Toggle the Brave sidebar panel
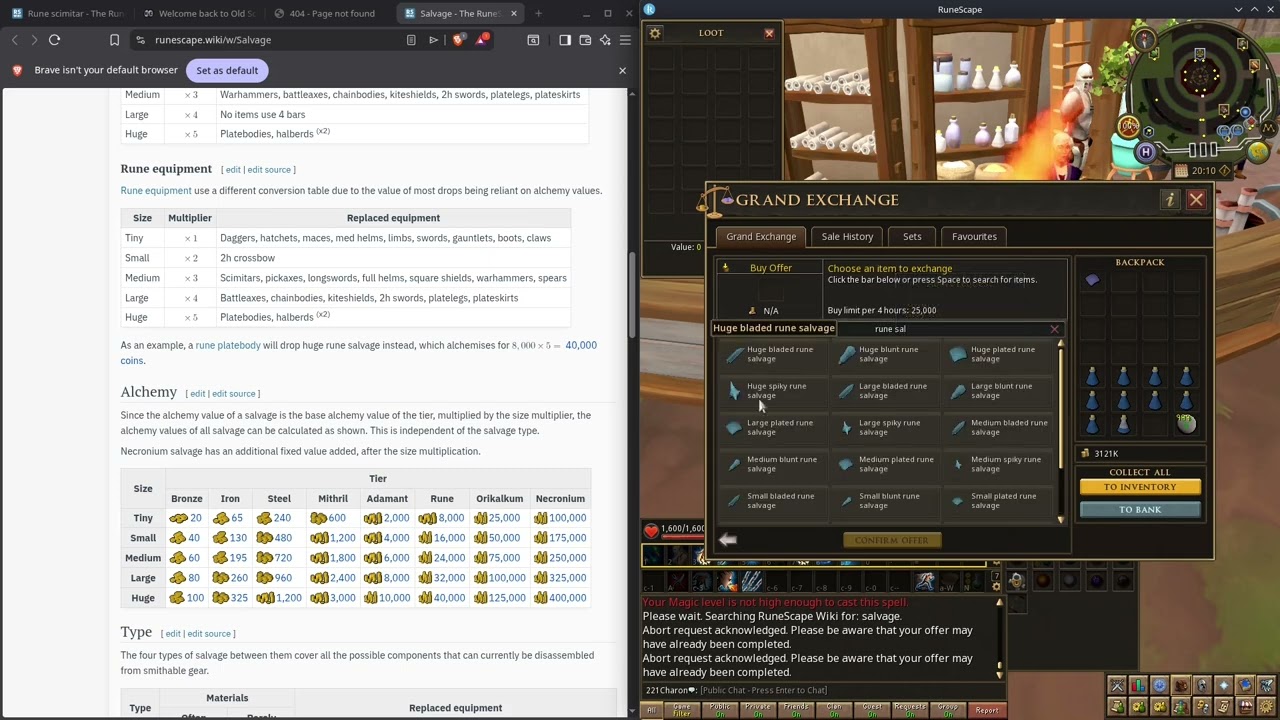1280x720 pixels. 565,40
